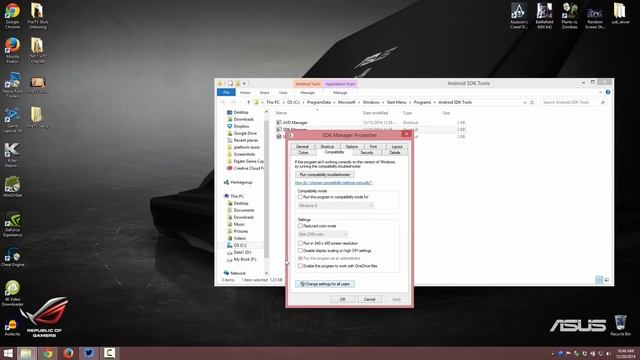Open the choose compatibility settings manually link
Viewport: 640px width, 360px height.
(x=333, y=183)
